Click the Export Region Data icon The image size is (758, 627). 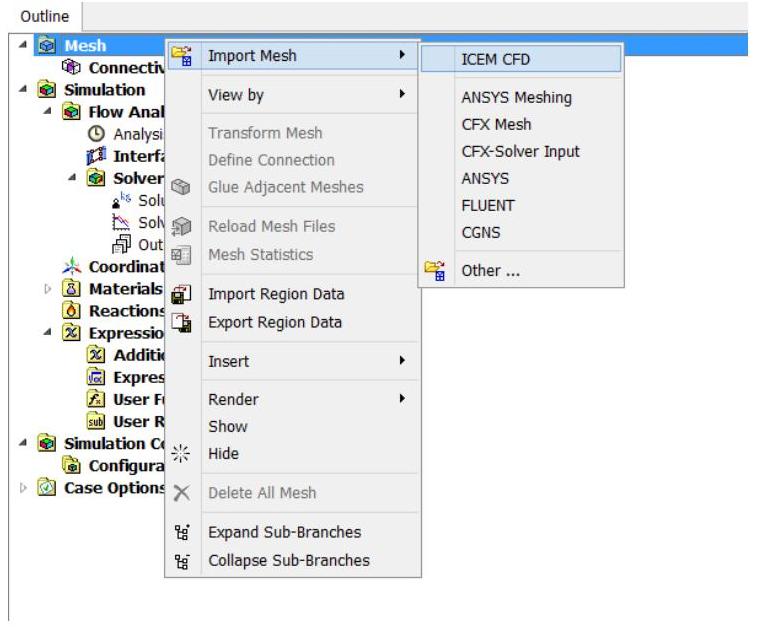point(182,322)
